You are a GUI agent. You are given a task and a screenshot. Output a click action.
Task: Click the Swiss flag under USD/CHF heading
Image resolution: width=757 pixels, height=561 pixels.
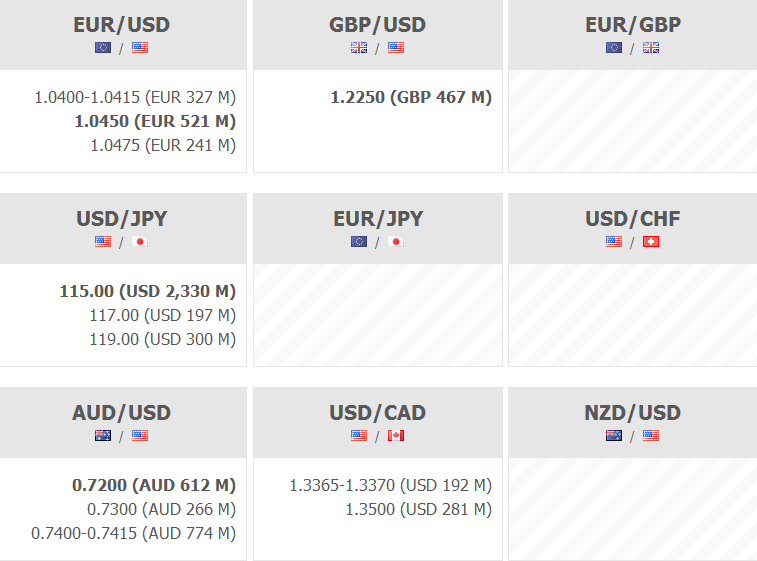(651, 241)
